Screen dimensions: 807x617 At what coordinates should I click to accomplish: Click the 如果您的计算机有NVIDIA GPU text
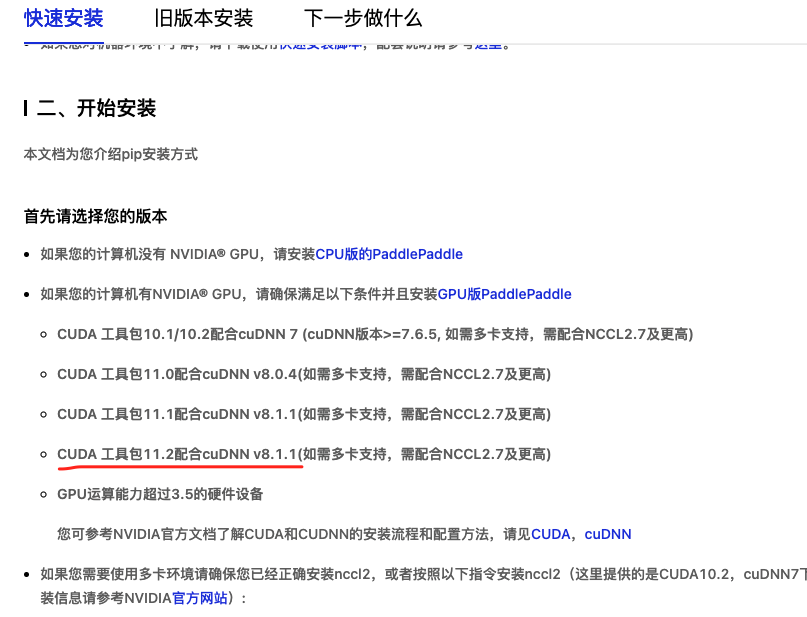click(x=239, y=294)
